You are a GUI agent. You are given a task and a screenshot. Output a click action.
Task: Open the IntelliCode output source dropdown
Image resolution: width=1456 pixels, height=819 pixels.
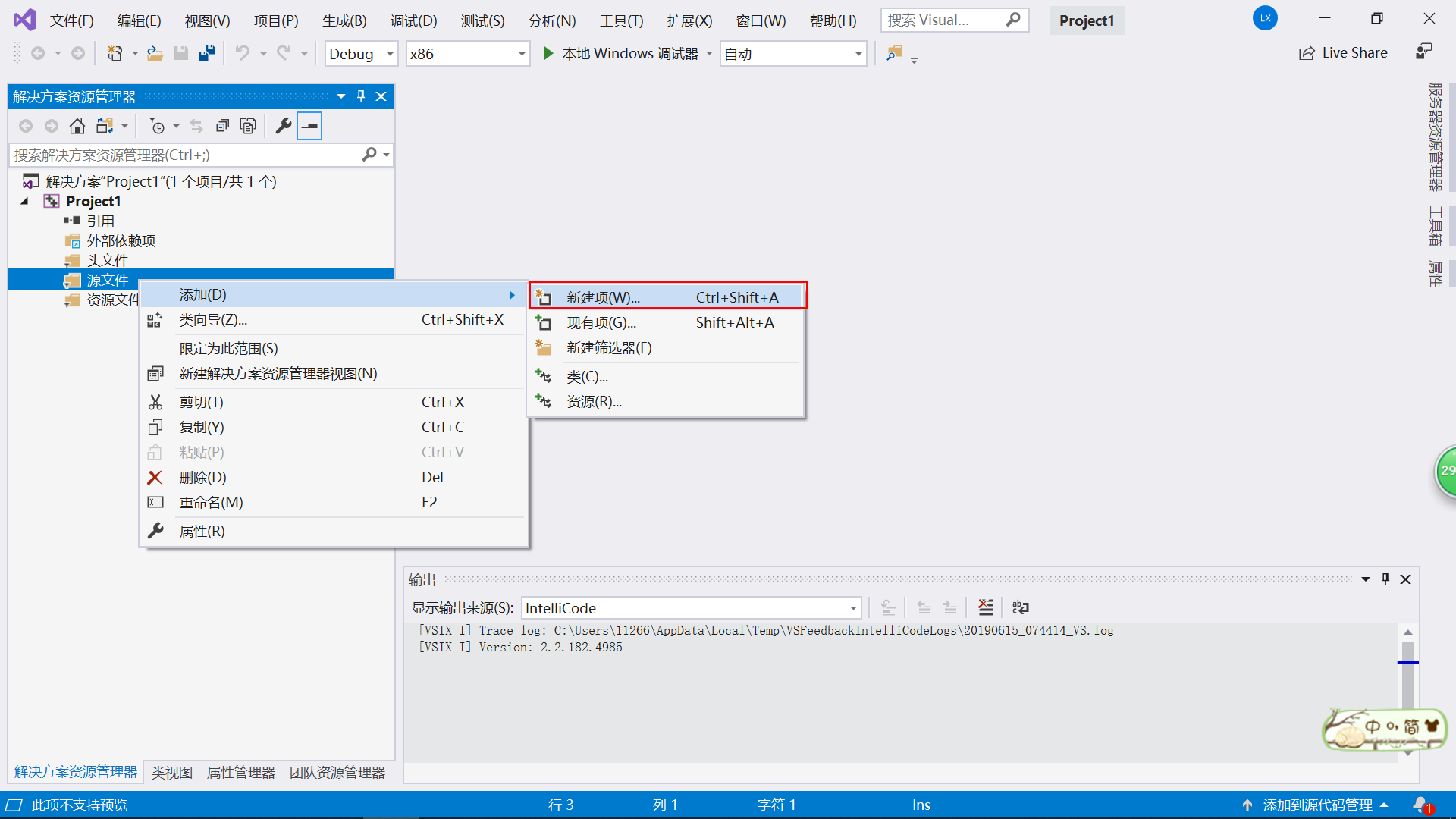coord(691,608)
